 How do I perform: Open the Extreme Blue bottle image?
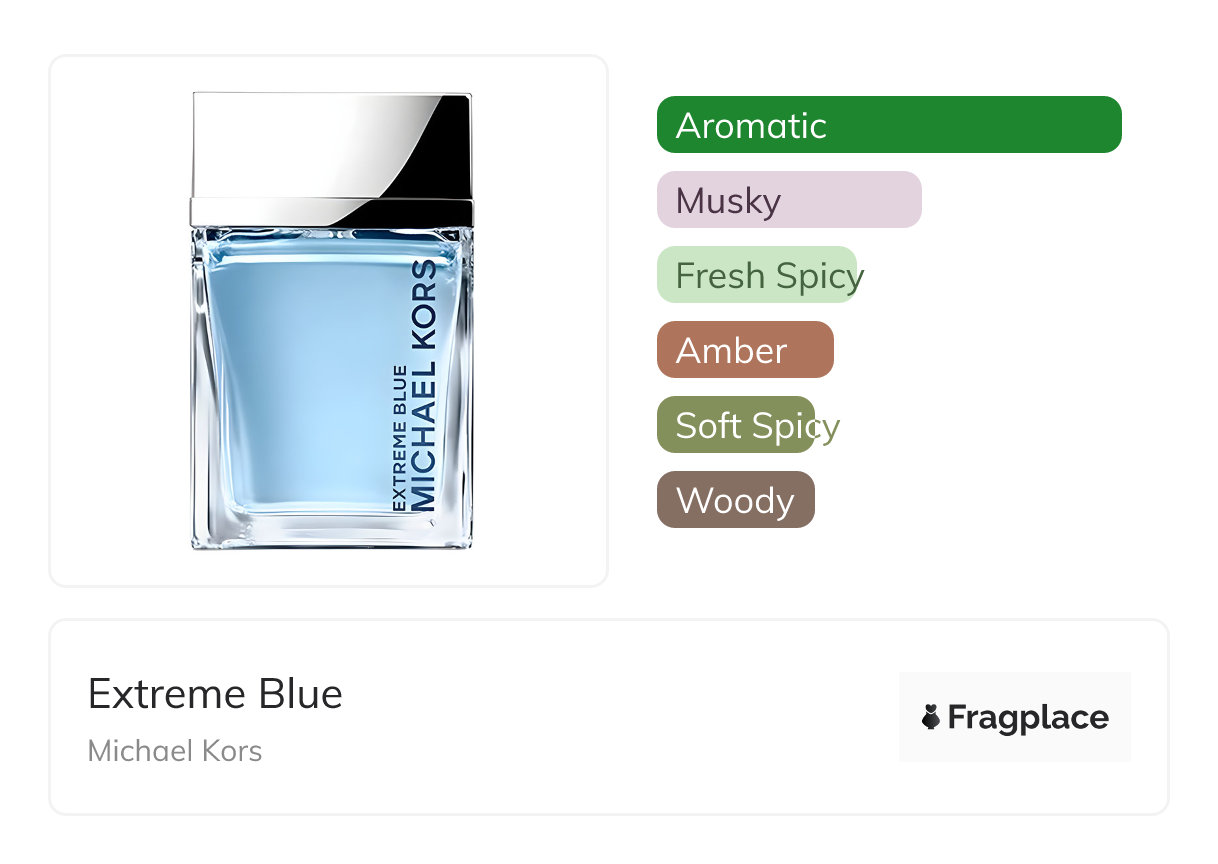pos(331,320)
